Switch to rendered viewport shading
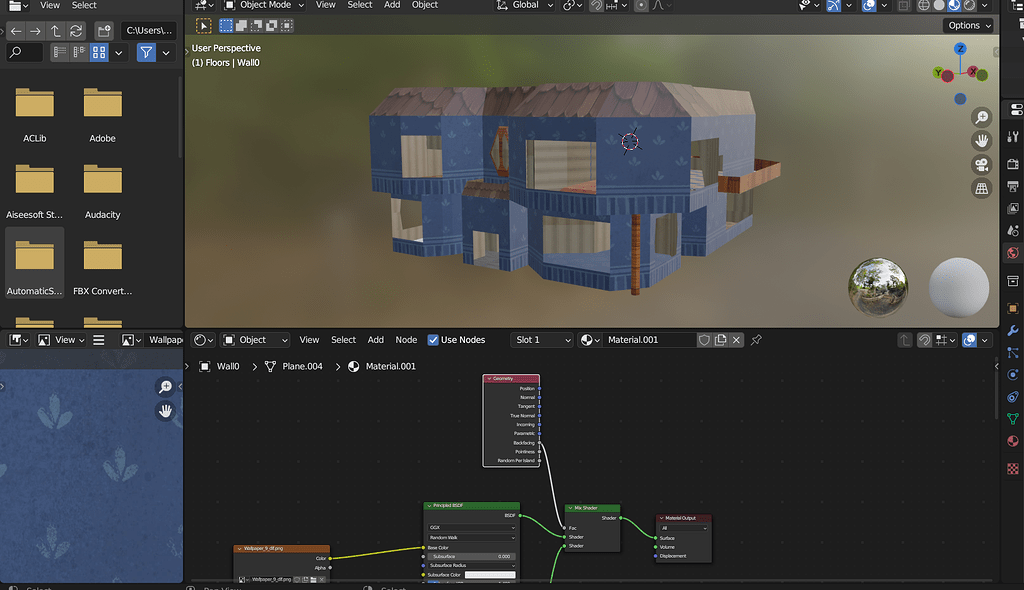Image resolution: width=1024 pixels, height=590 pixels. click(970, 5)
